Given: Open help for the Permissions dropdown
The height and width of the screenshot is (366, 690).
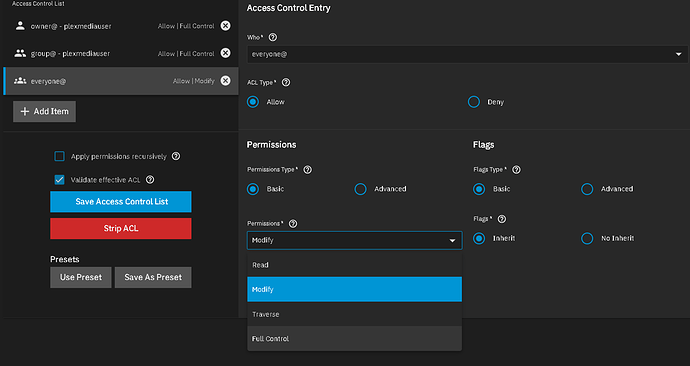Looking at the screenshot, I should 293,223.
